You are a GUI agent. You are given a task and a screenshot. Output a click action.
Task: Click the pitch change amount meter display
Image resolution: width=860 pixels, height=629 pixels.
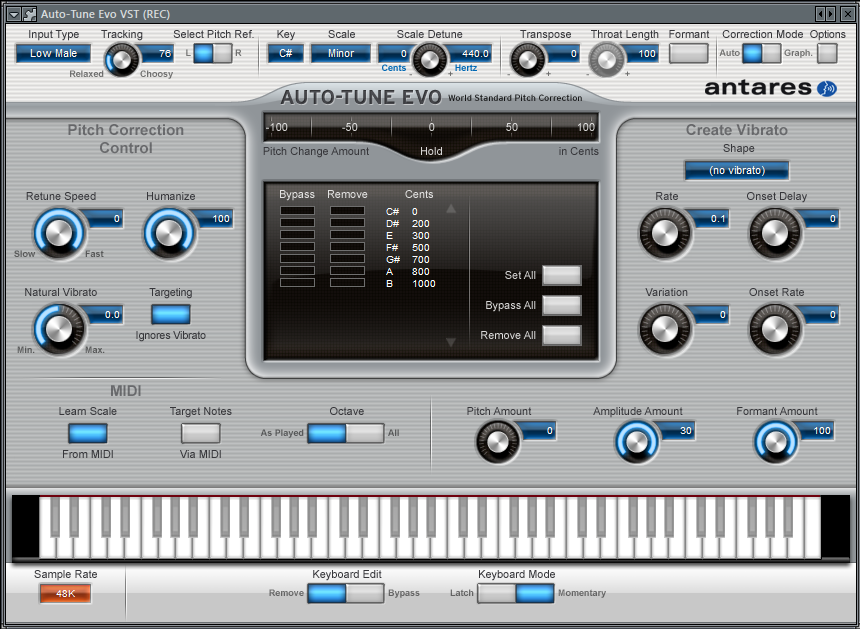[431, 127]
